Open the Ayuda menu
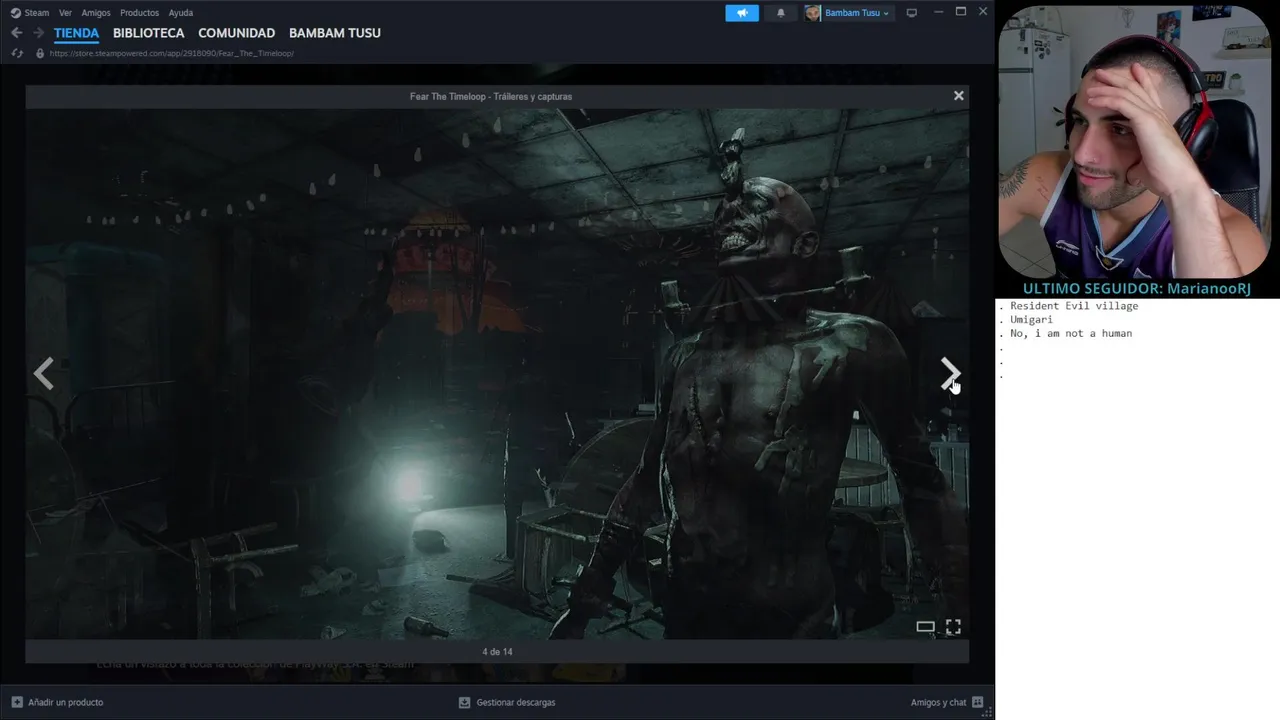Viewport: 1280px width, 720px height. 181,13
